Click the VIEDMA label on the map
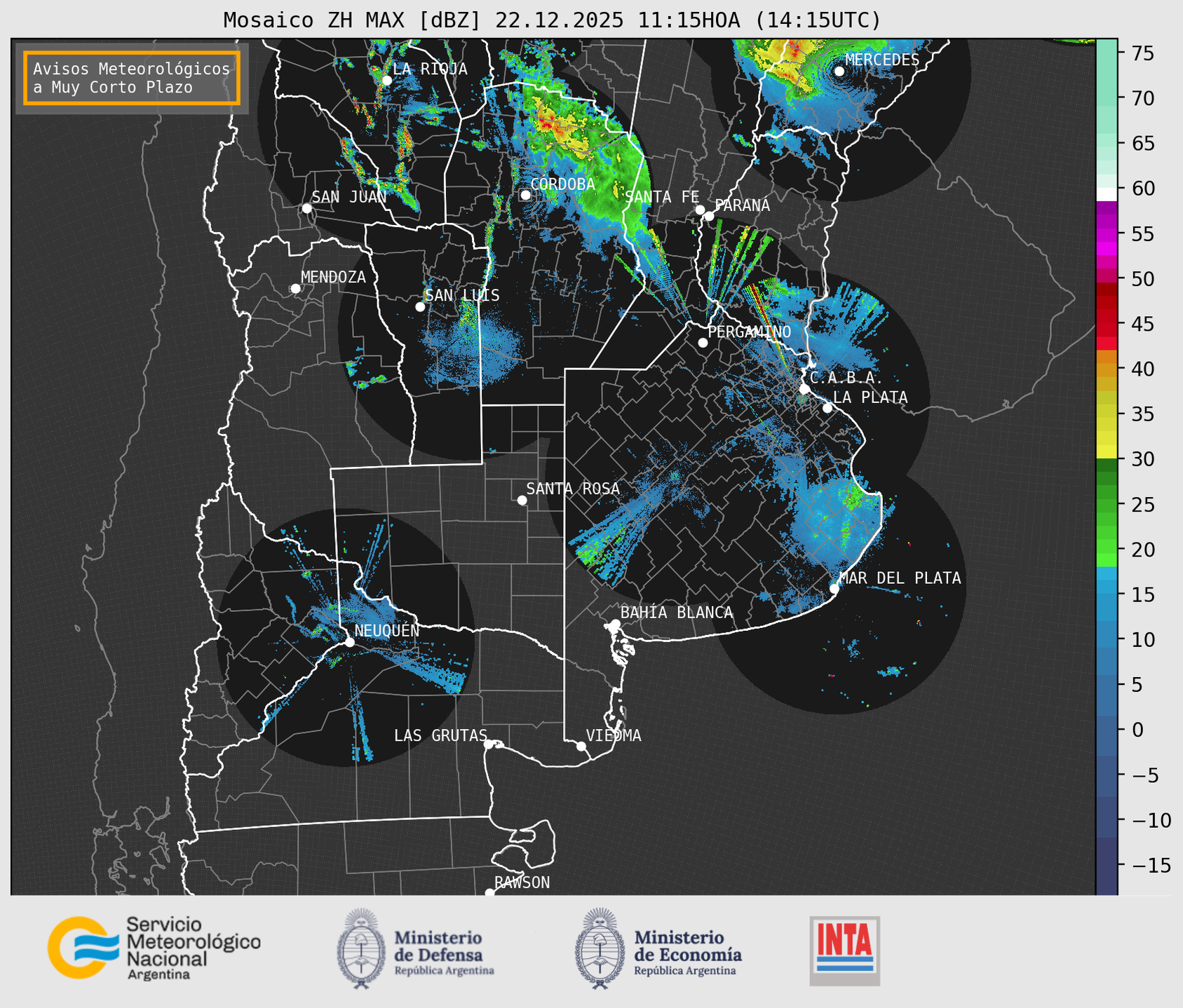This screenshot has width=1183, height=1008. (x=614, y=735)
